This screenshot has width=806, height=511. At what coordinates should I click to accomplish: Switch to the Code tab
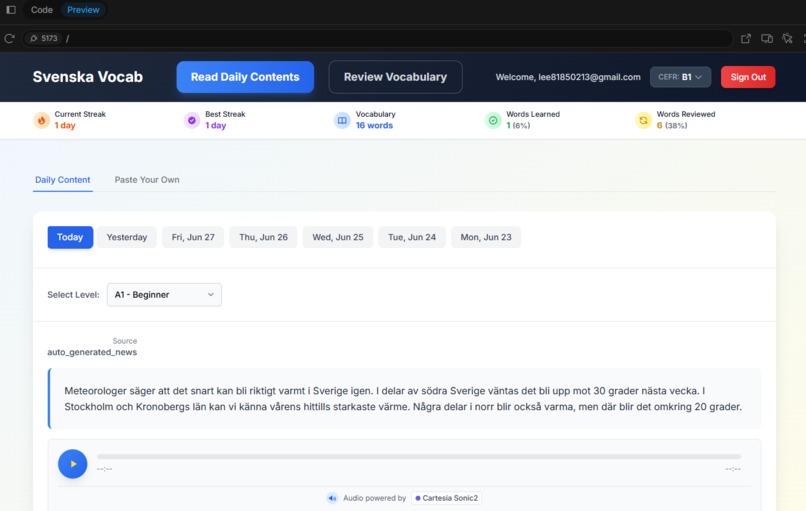(42, 10)
